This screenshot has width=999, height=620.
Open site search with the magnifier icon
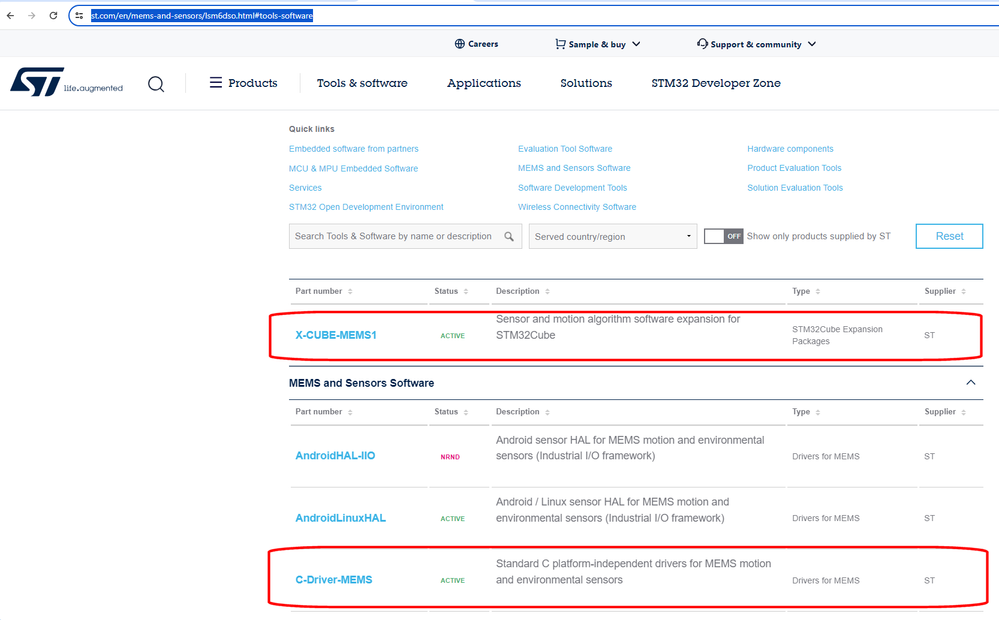pos(156,83)
